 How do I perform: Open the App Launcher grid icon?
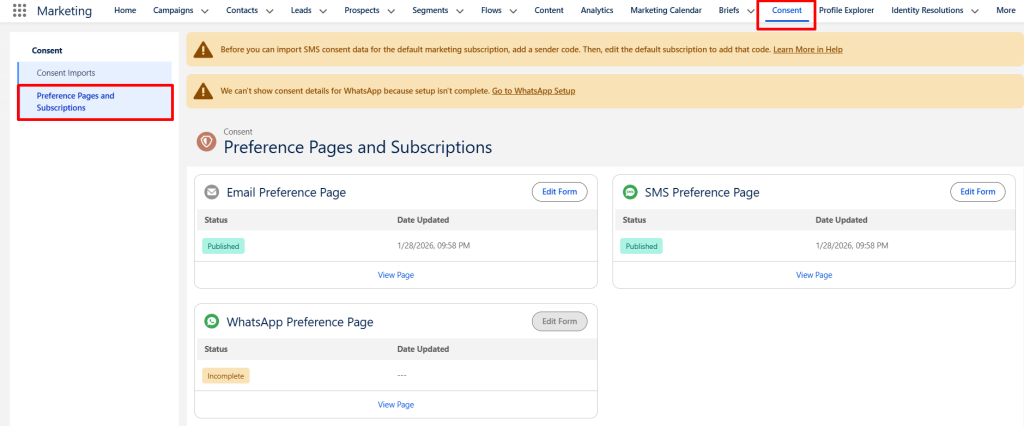click(20, 11)
